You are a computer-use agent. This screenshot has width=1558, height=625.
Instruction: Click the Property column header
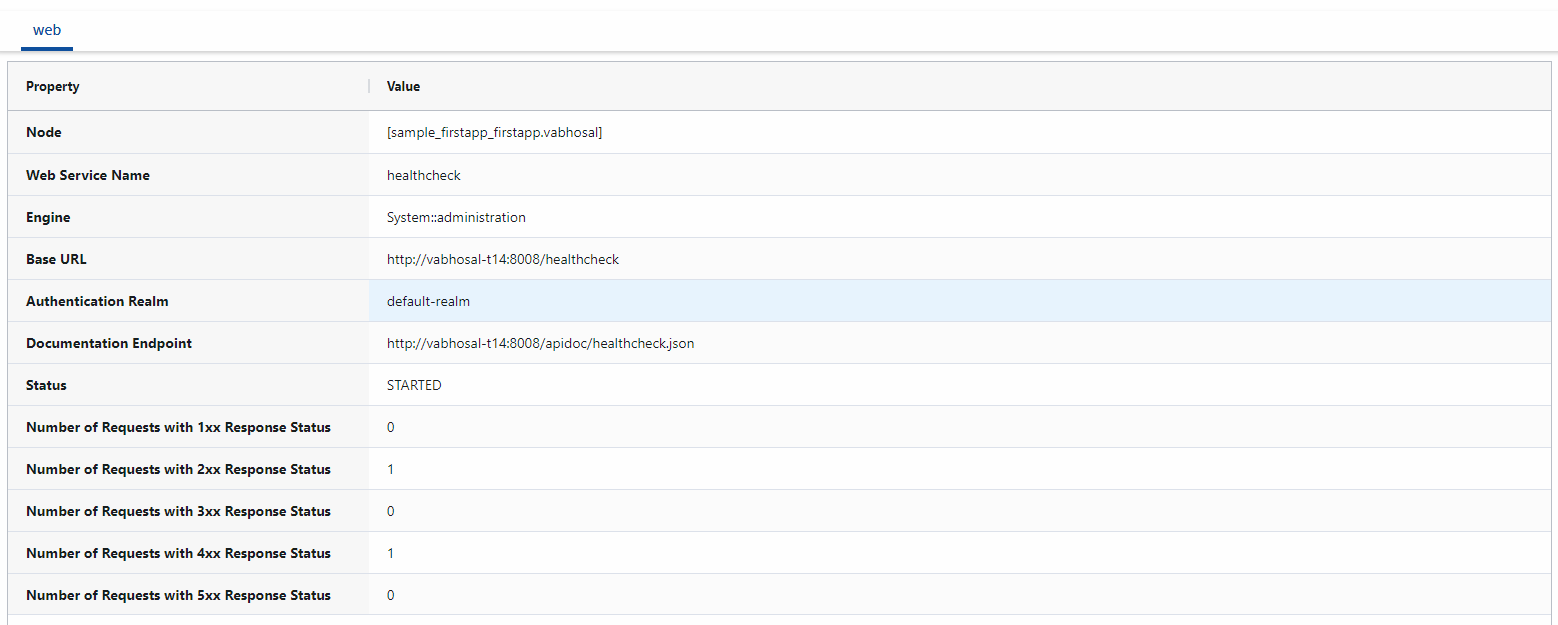coord(53,87)
